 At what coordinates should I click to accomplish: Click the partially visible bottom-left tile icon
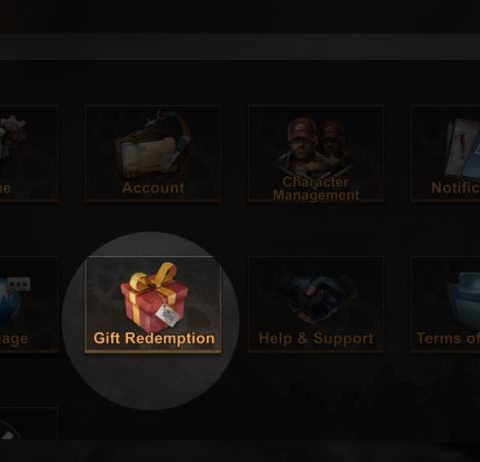[x=11, y=430]
